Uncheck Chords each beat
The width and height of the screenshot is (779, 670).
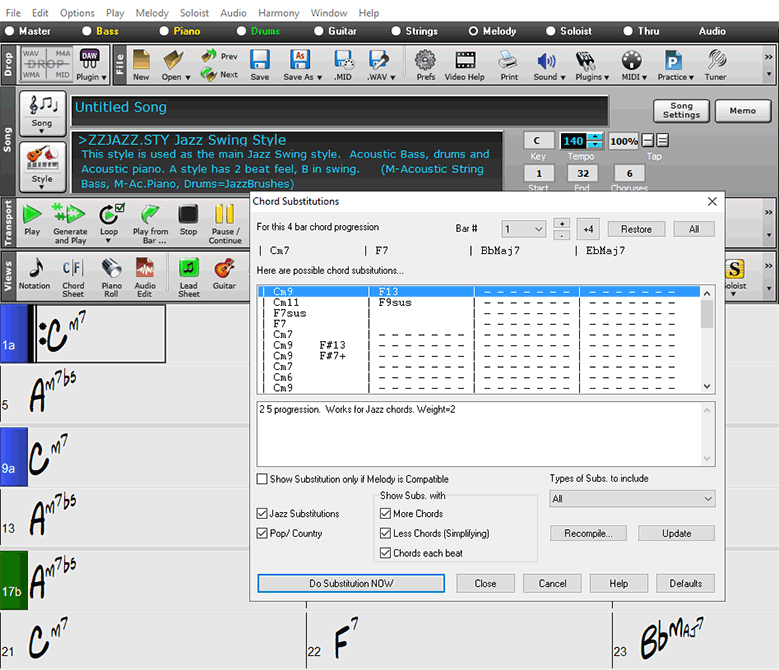click(x=385, y=553)
